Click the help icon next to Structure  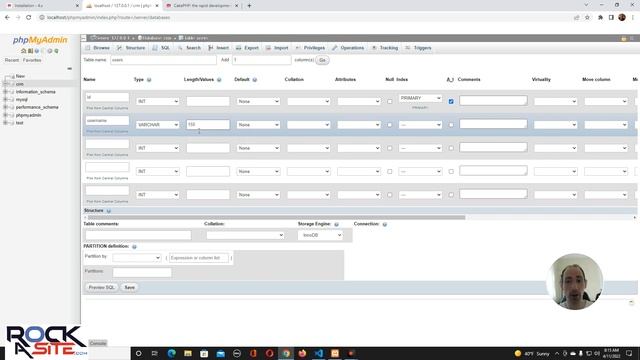click(109, 211)
